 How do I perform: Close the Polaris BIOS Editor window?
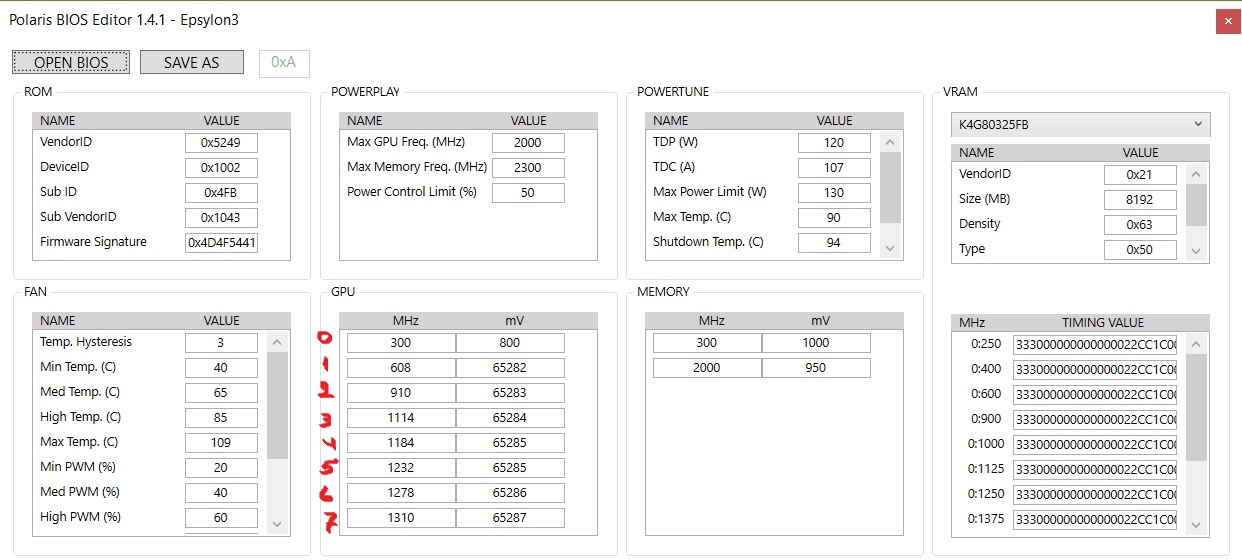(x=1228, y=21)
